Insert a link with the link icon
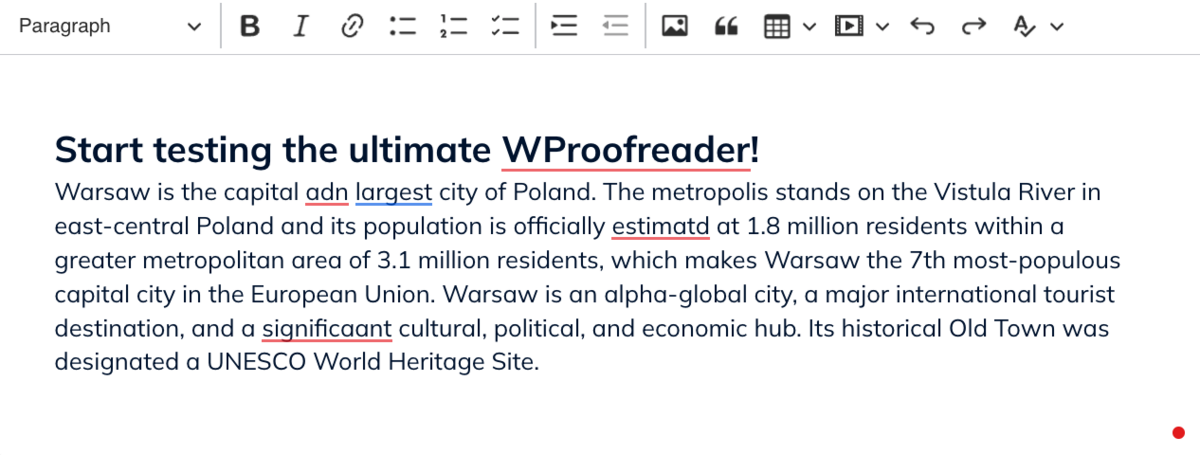 [x=351, y=27]
